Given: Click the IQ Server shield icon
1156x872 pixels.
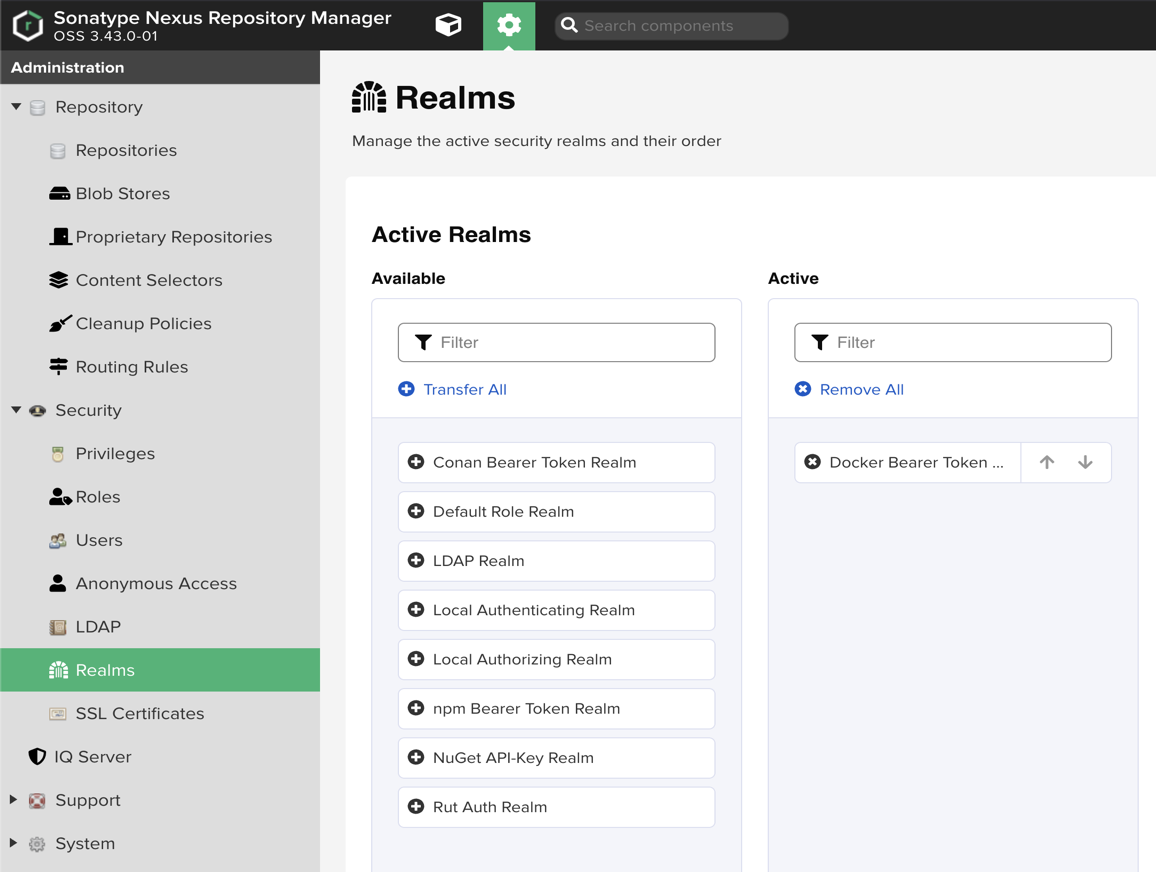Looking at the screenshot, I should (x=37, y=757).
